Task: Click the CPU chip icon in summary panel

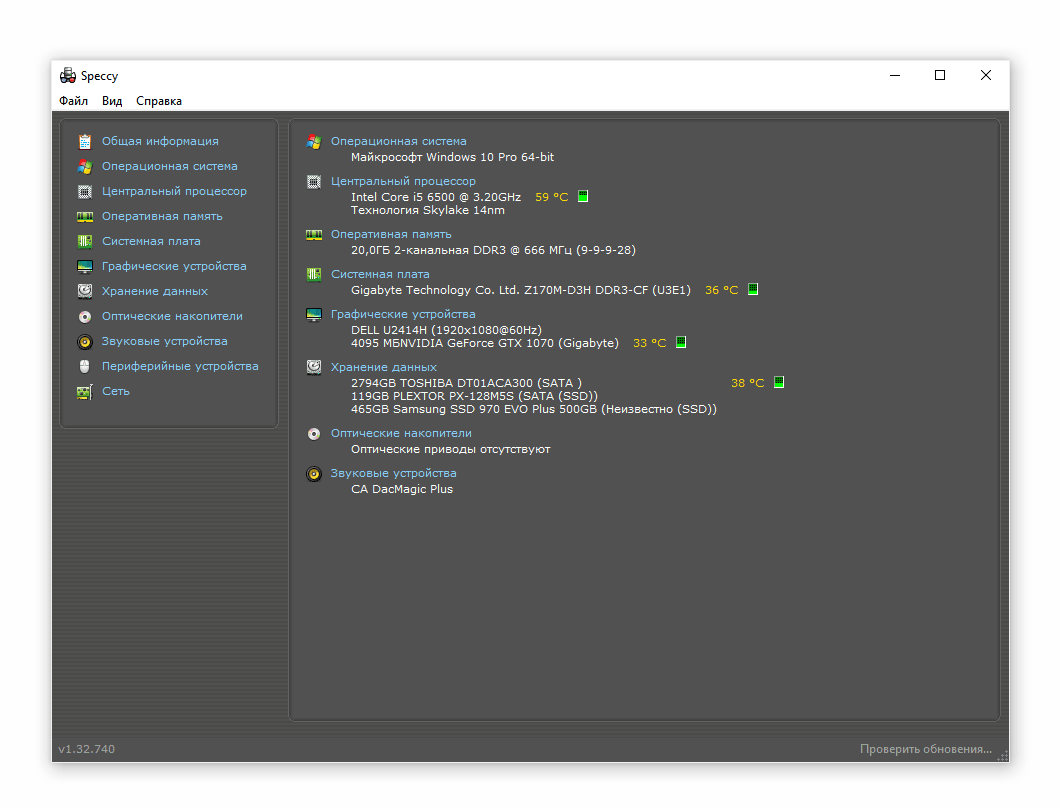Action: tap(314, 181)
